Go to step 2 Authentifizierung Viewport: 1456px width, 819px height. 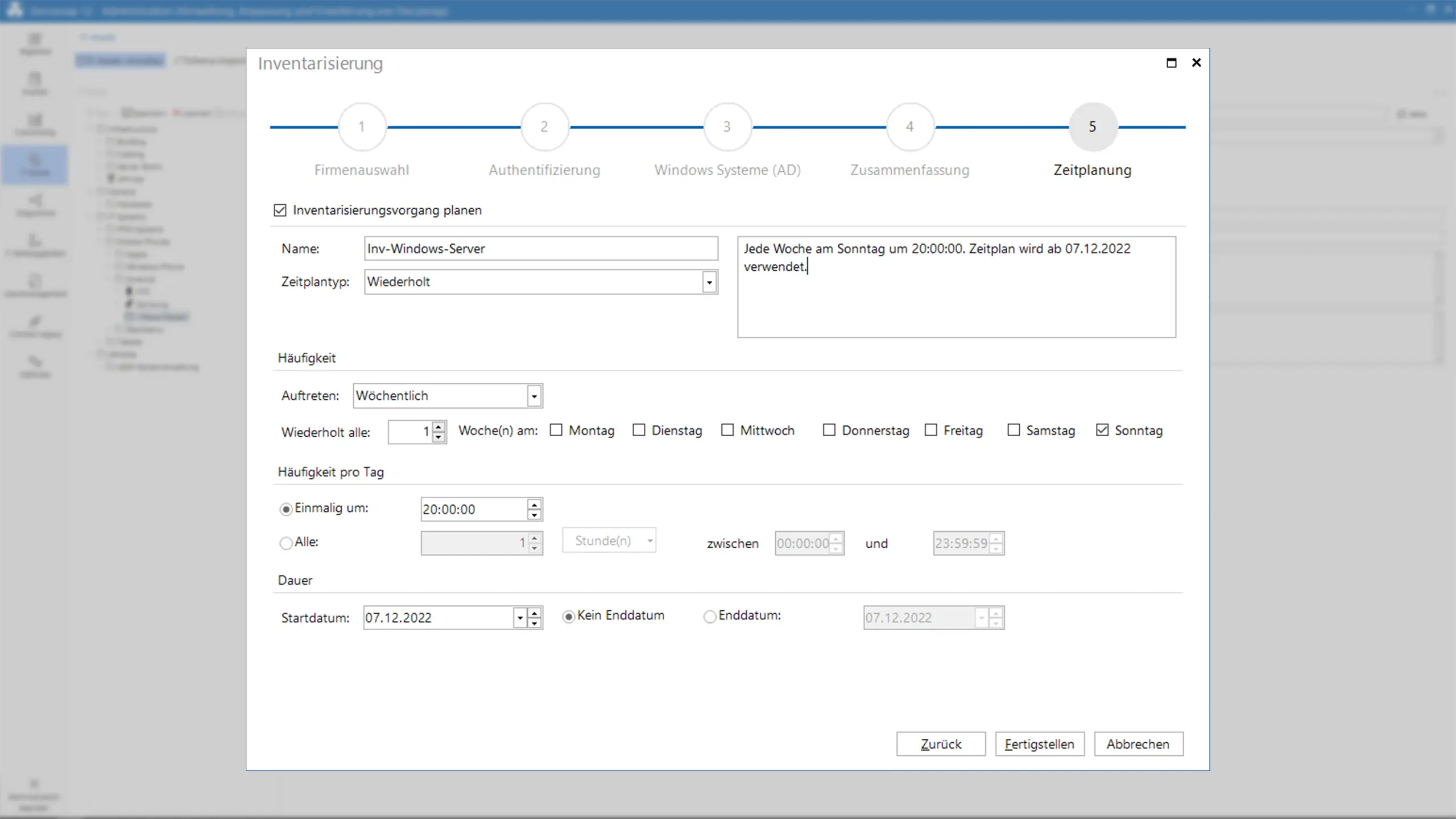point(545,127)
